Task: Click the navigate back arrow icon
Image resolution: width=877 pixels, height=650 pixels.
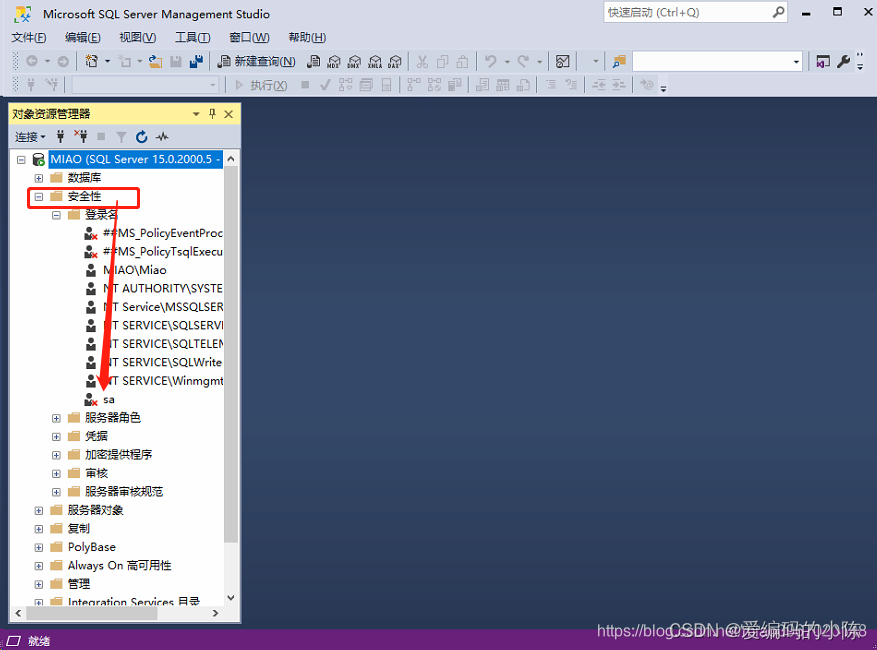Action: [32, 61]
